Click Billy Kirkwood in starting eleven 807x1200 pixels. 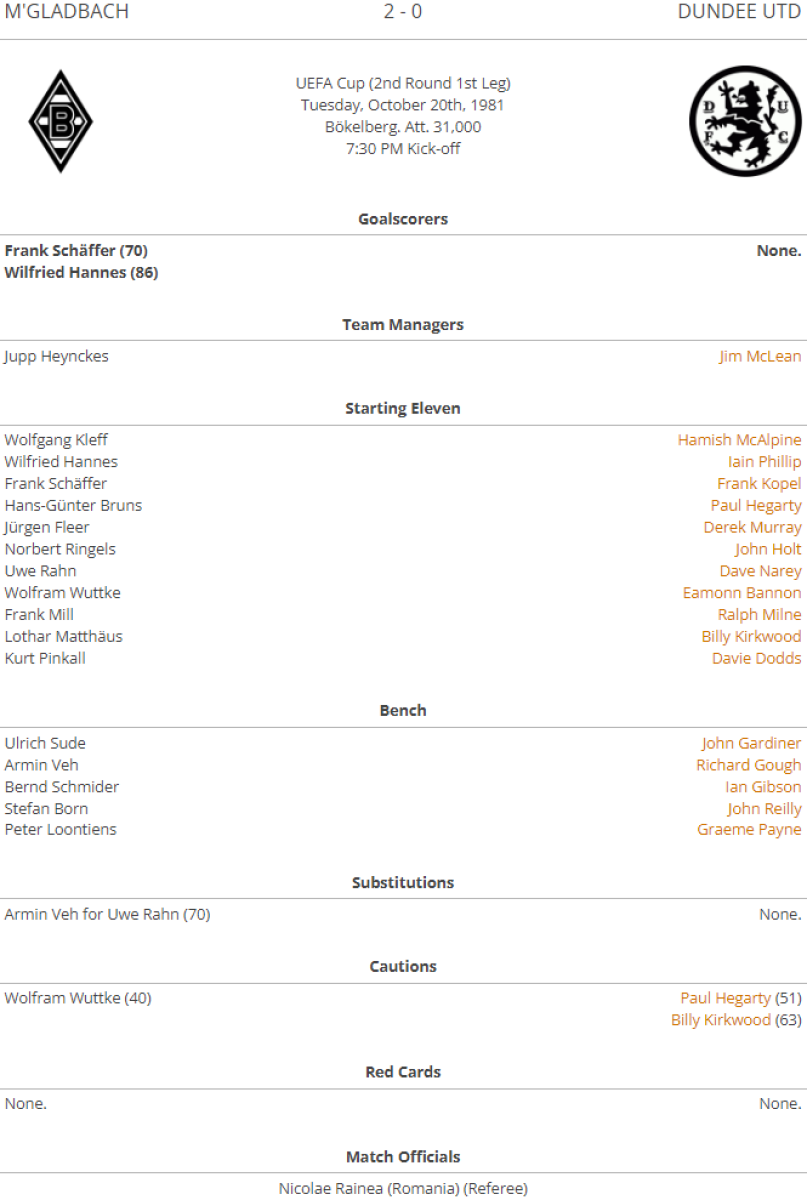(751, 637)
